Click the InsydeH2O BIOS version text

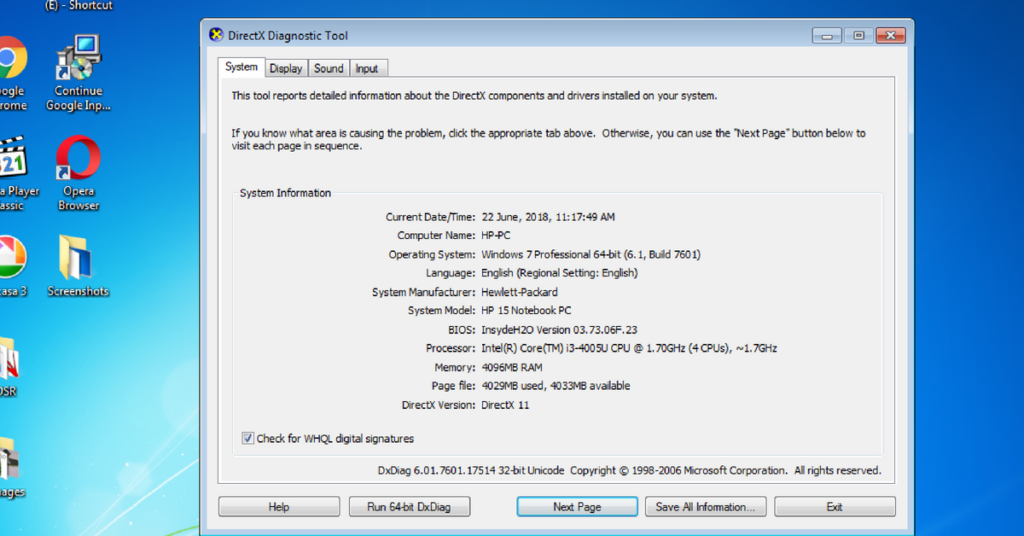click(x=559, y=330)
